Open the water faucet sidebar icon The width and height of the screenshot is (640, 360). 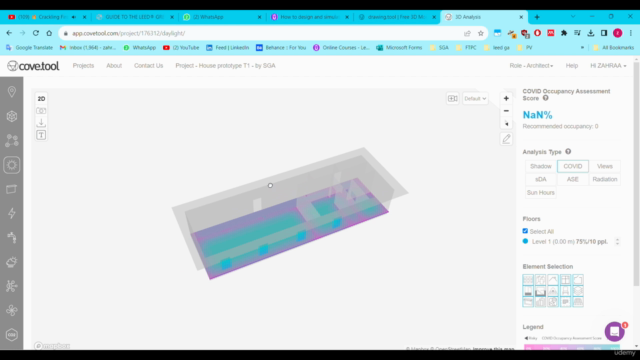(12, 238)
